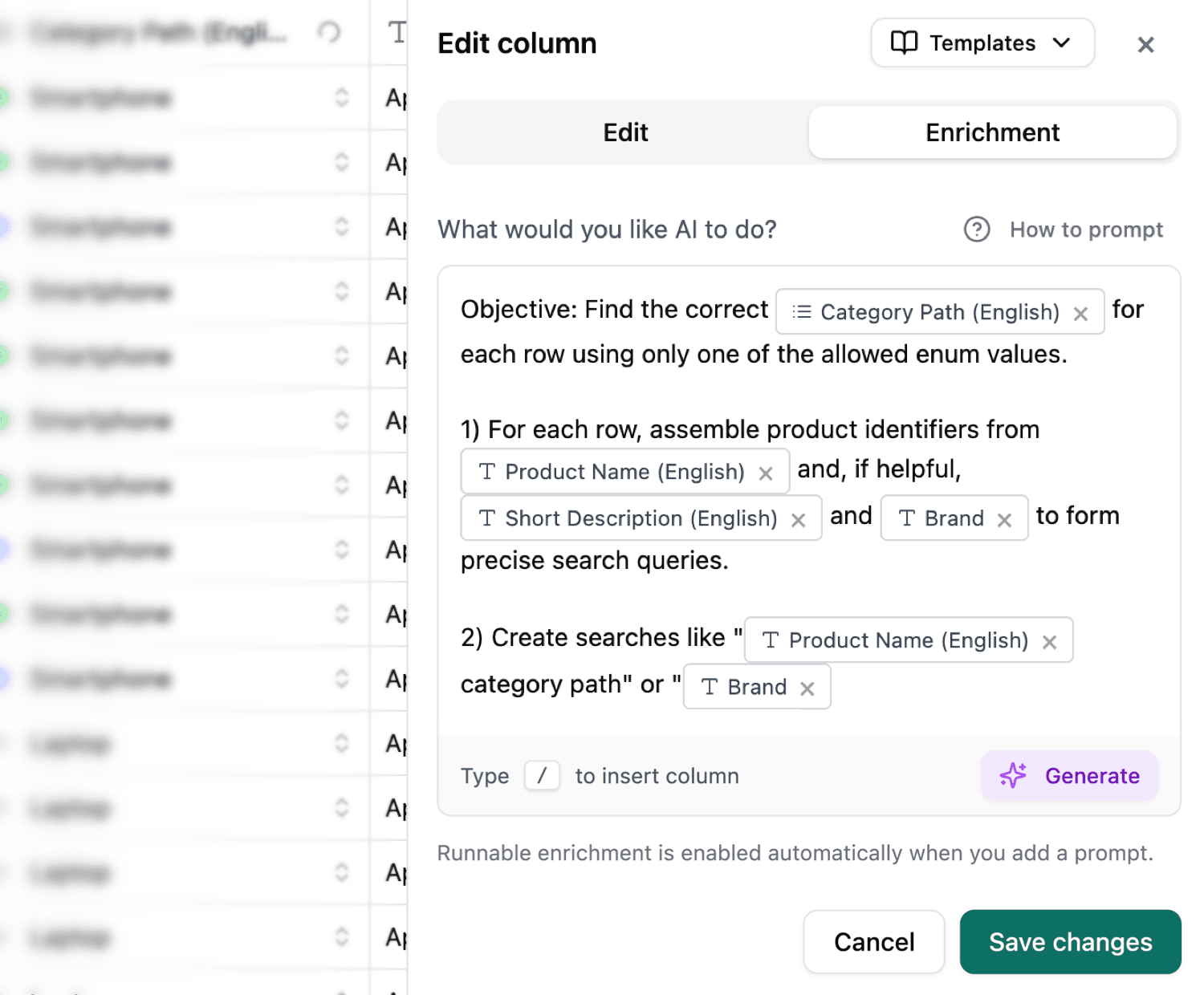Click the Save changes button

tap(1069, 942)
